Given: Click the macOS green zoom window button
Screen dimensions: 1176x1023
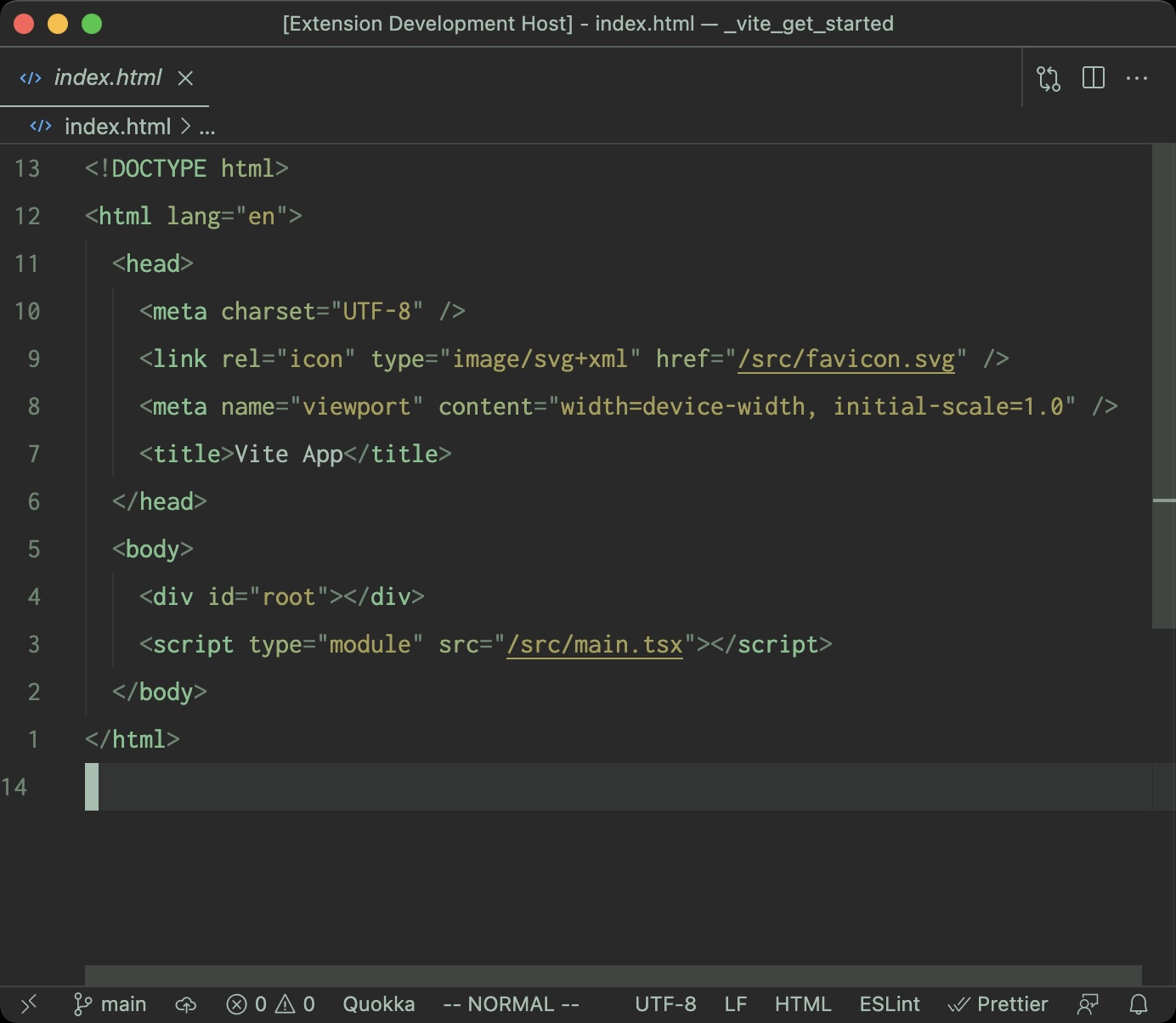Looking at the screenshot, I should pyautogui.click(x=92, y=24).
